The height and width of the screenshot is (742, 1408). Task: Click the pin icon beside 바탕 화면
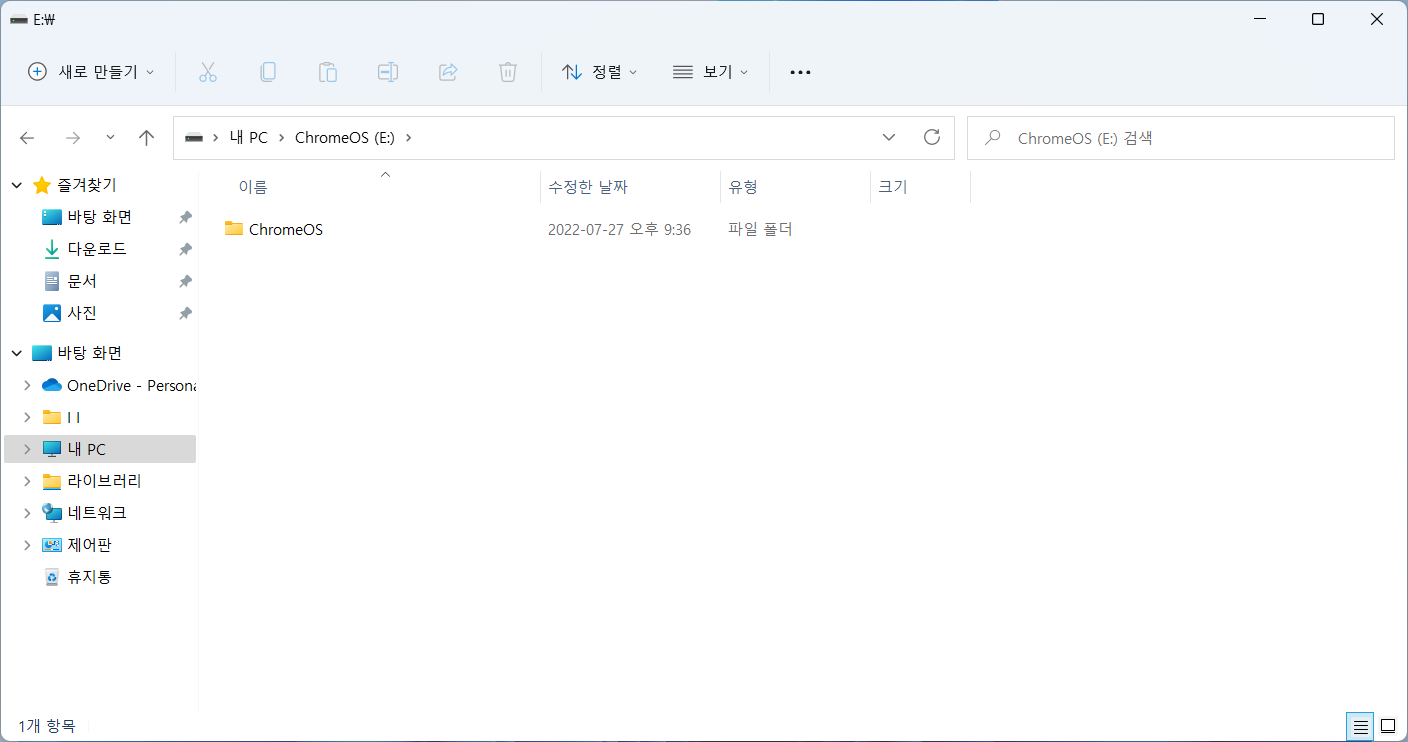tap(185, 217)
